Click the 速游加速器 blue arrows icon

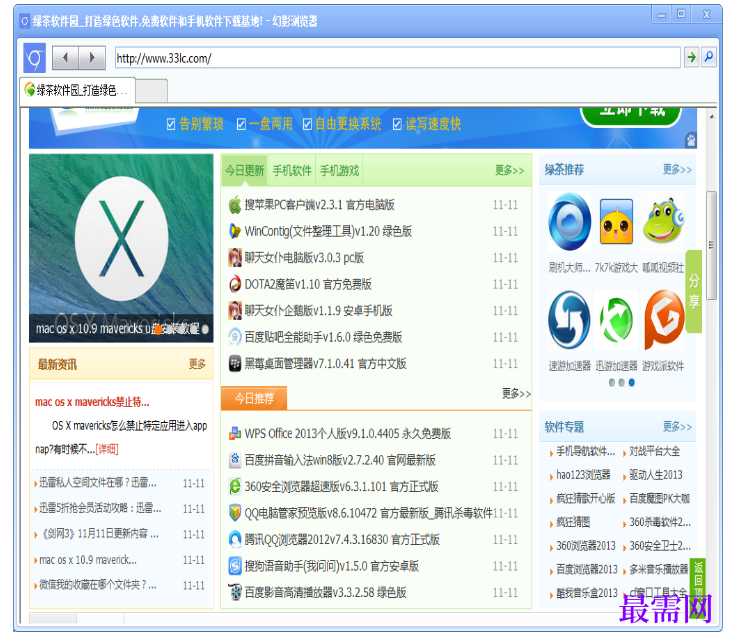[569, 320]
